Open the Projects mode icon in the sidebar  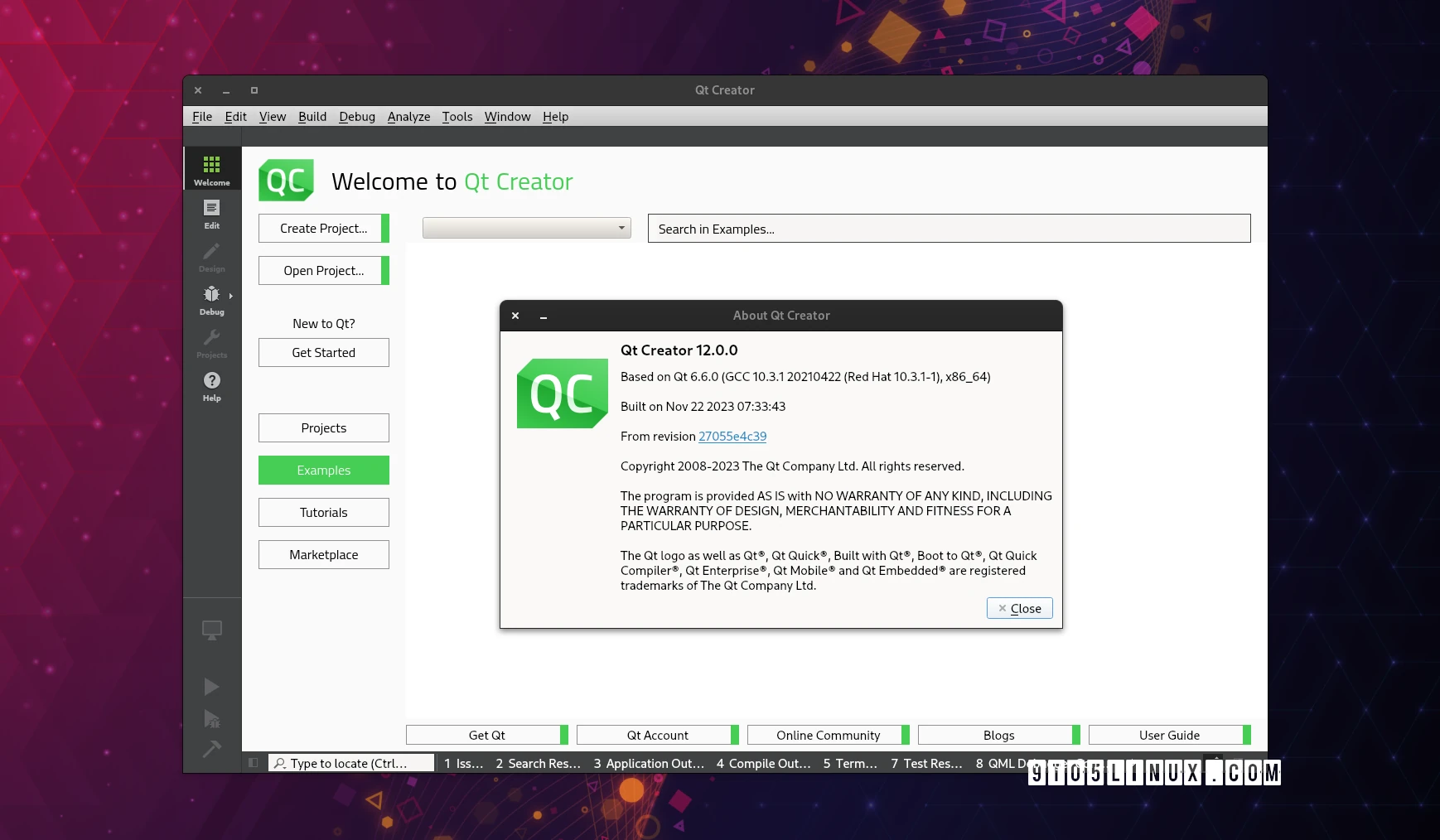pos(211,342)
